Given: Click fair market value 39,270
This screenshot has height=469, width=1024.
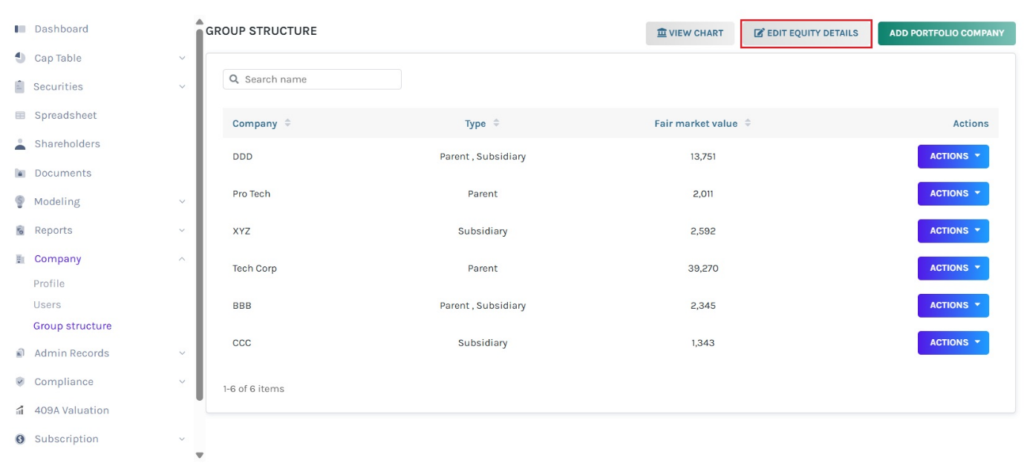Looking at the screenshot, I should point(703,268).
